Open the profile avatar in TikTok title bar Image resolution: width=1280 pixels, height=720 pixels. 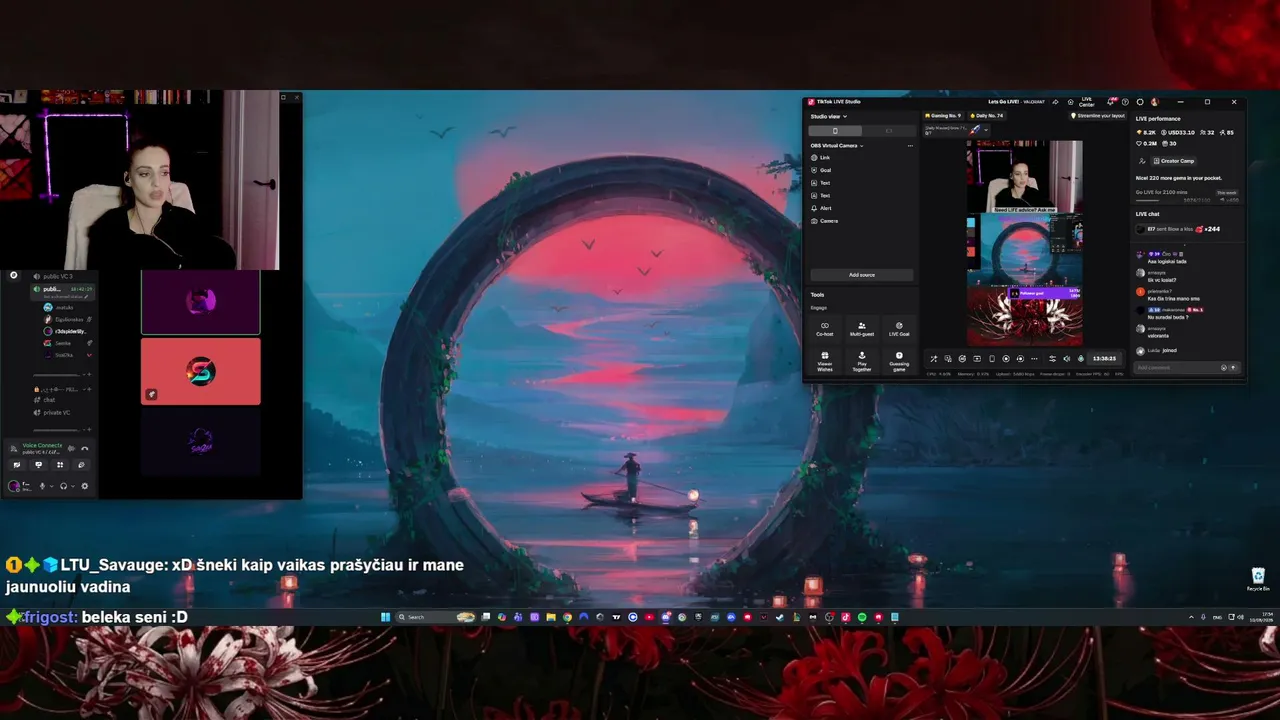[1154, 102]
